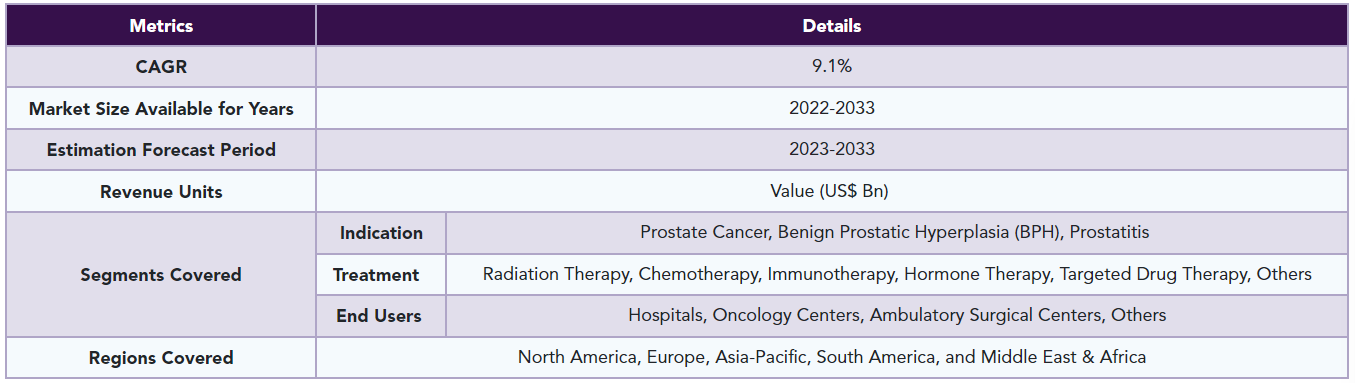Select the North America regions list
This screenshot has width=1355, height=383.
tap(832, 357)
